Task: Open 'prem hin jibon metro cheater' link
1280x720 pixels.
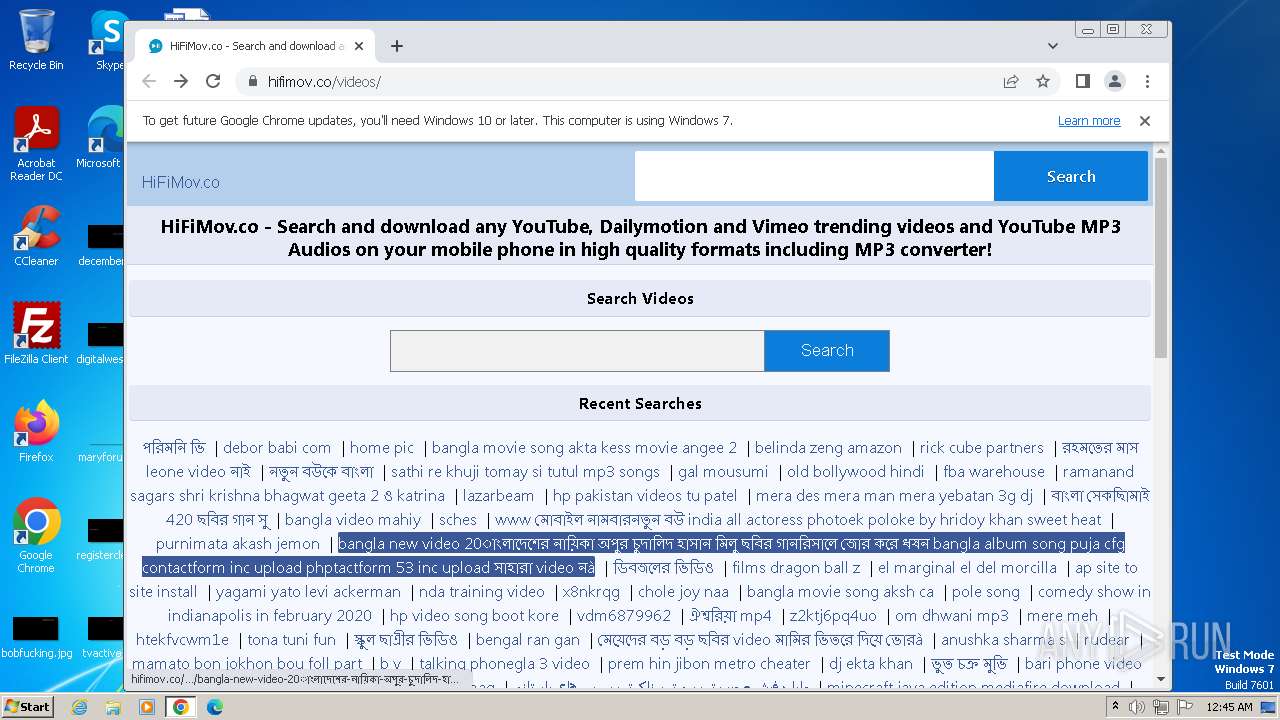Action: (x=709, y=664)
